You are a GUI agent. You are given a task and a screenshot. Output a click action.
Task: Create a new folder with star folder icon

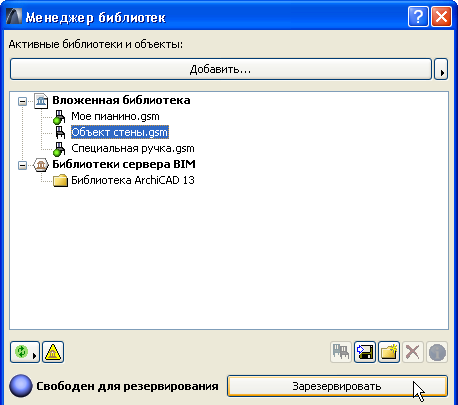(389, 352)
